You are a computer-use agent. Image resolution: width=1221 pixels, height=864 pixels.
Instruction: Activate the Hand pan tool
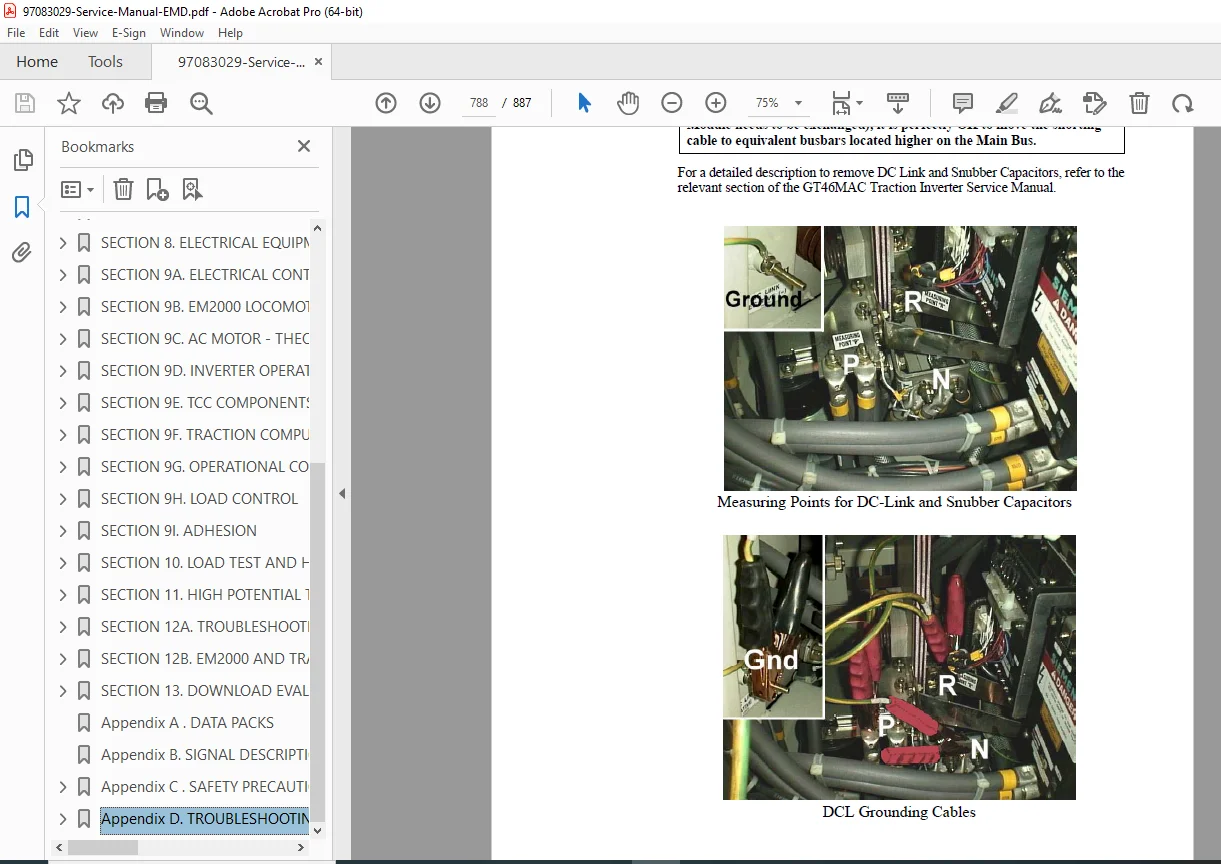(x=627, y=103)
